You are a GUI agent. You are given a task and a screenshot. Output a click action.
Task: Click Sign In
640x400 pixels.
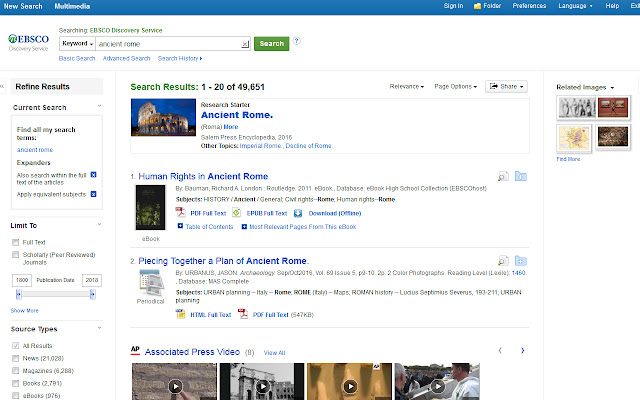click(x=453, y=6)
